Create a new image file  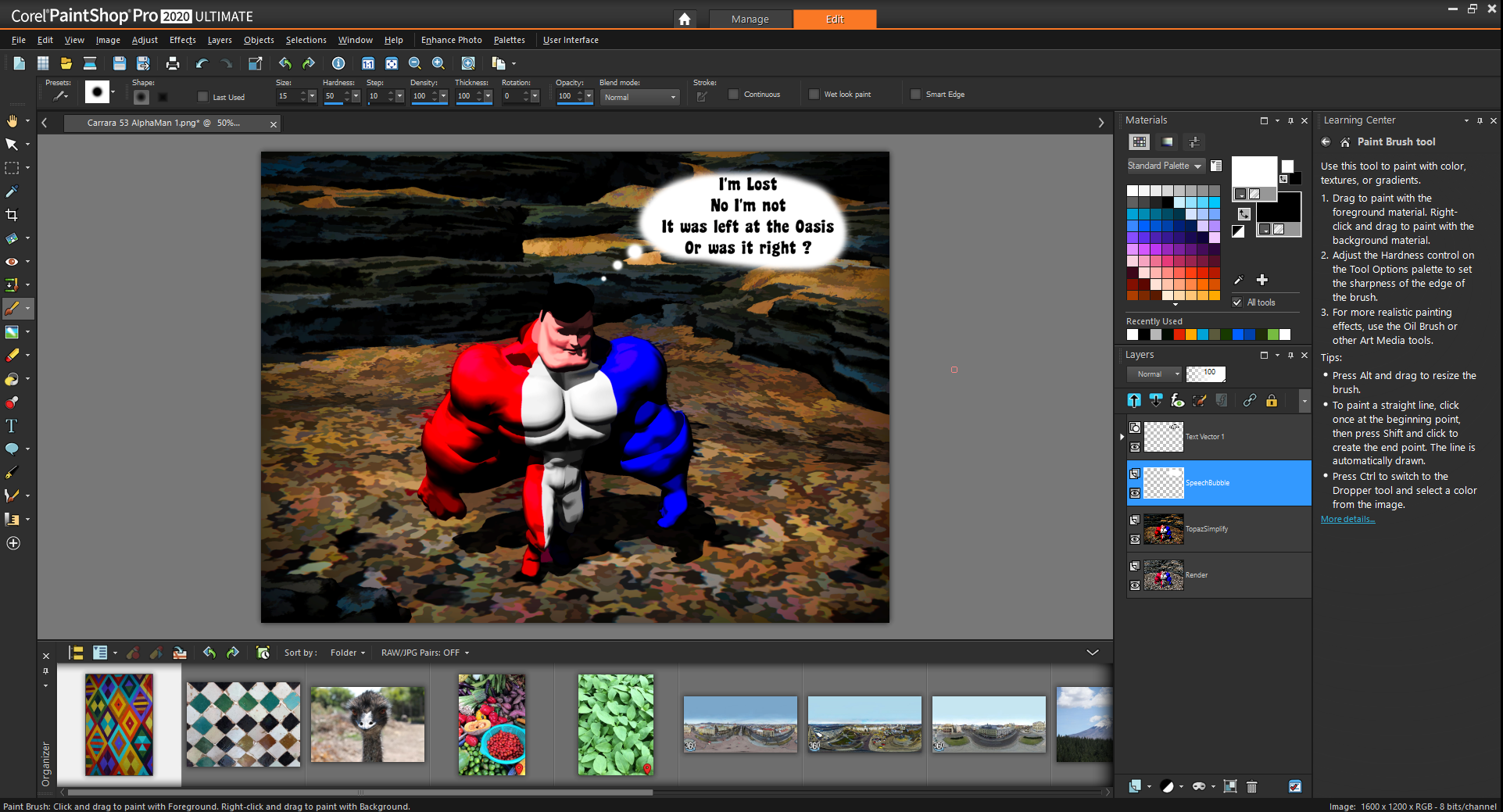click(20, 63)
